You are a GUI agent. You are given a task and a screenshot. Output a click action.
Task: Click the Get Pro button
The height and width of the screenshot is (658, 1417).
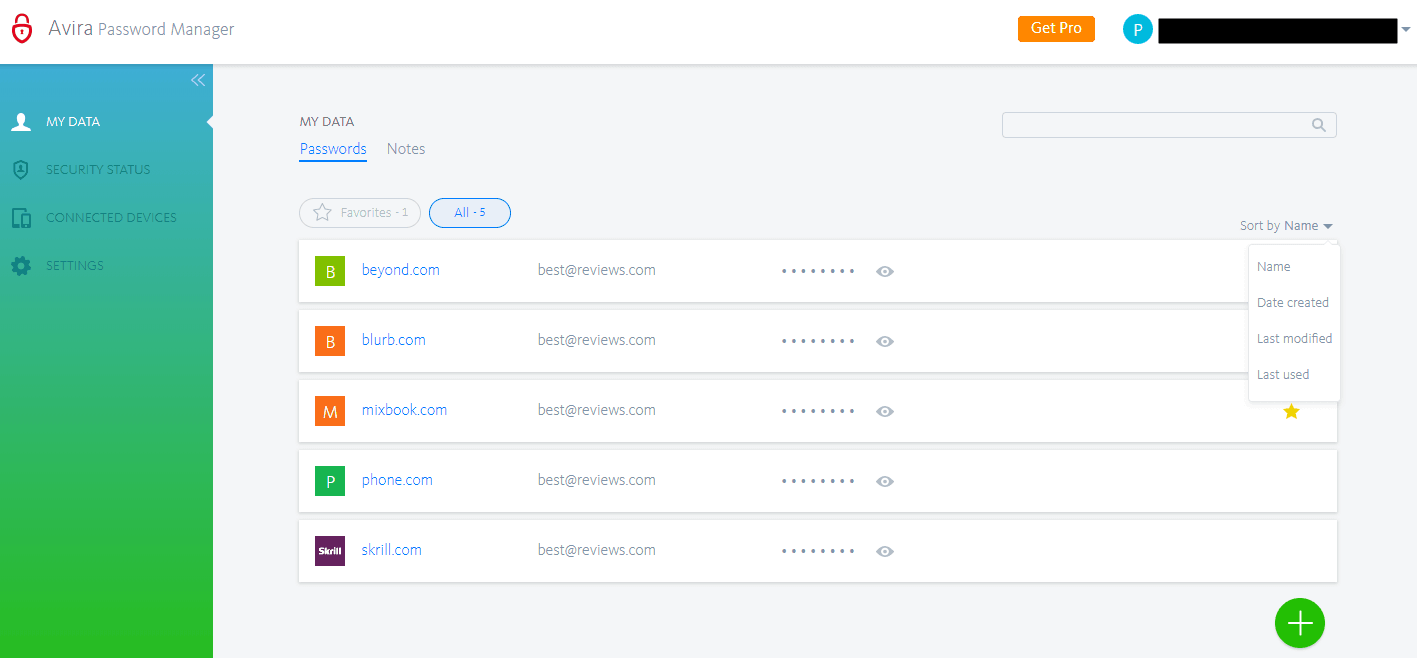(1056, 28)
